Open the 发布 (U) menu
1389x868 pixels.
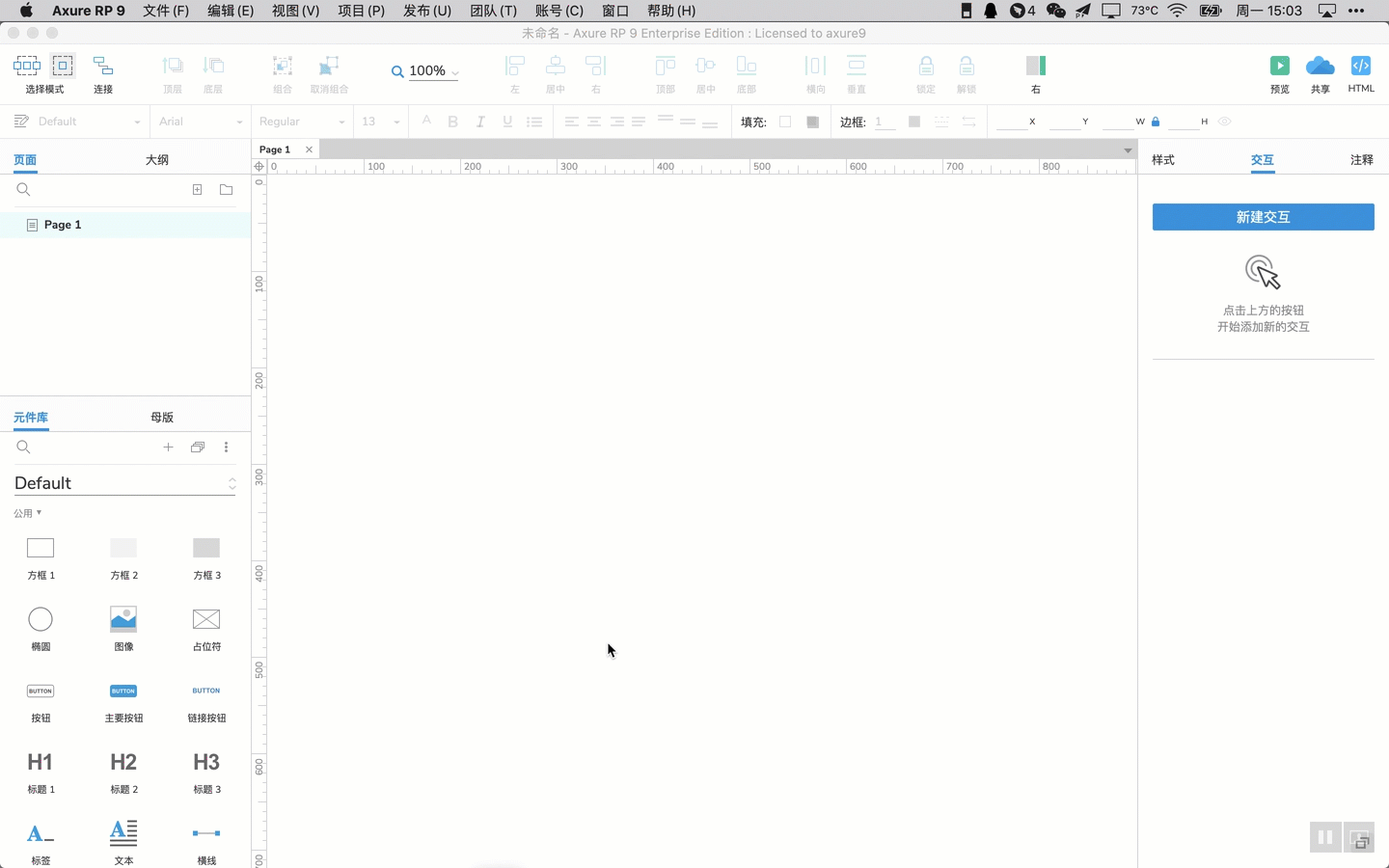click(x=427, y=11)
